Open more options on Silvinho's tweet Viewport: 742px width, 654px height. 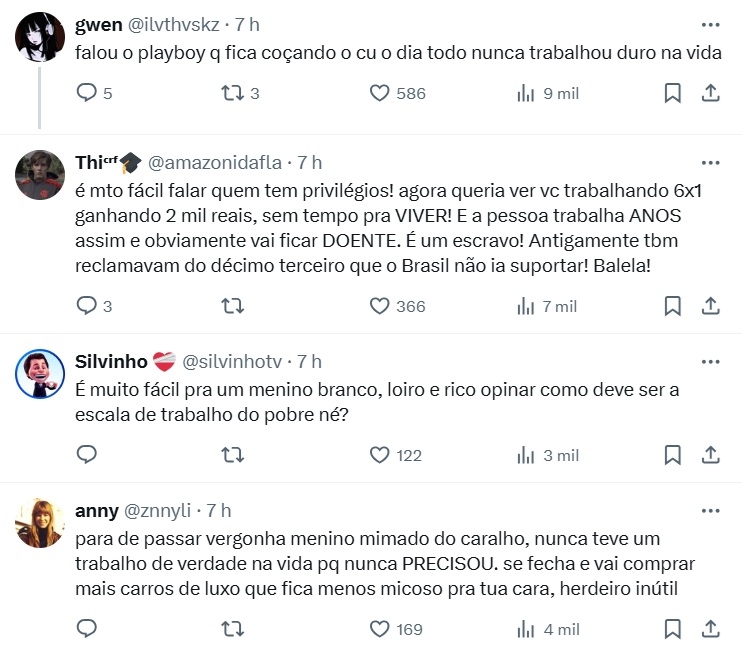(x=710, y=361)
